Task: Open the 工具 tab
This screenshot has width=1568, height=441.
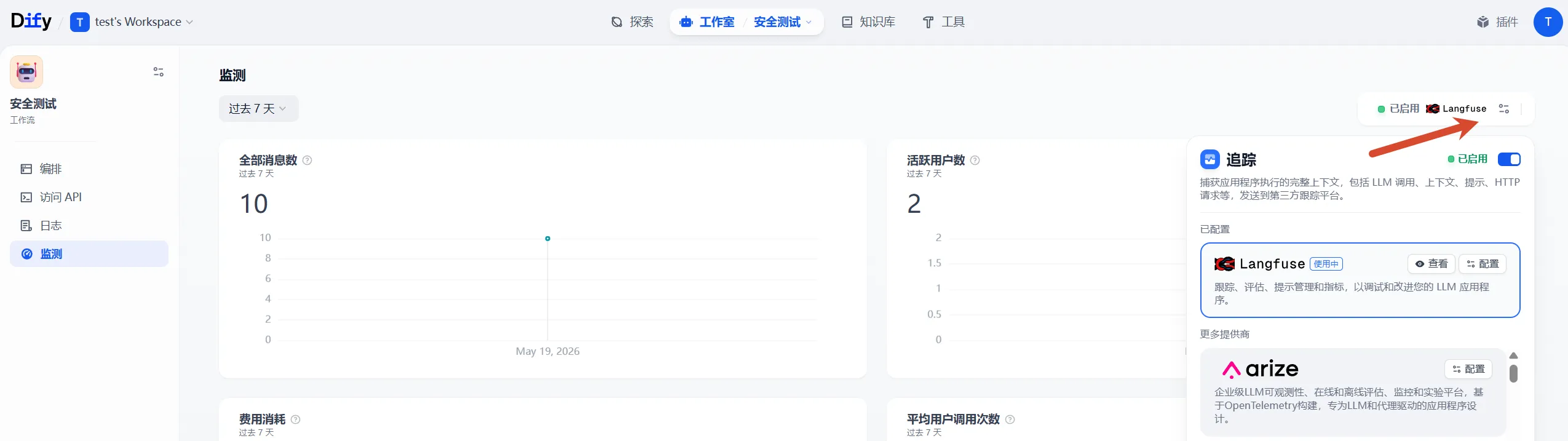Action: pyautogui.click(x=944, y=22)
